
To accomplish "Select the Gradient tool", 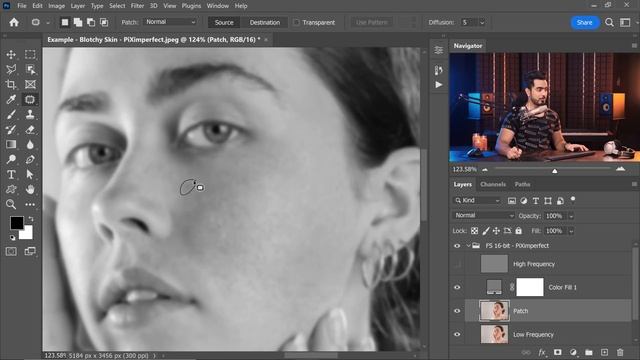I will coord(11,144).
